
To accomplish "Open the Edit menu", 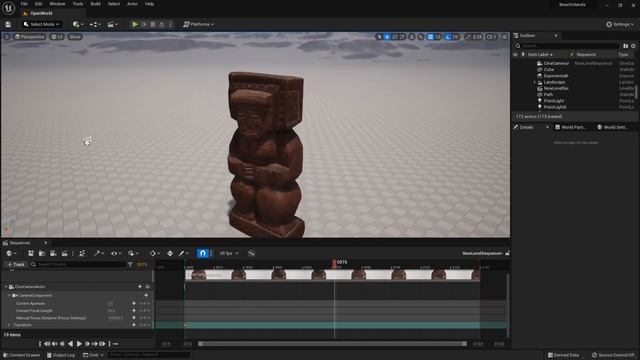I will tap(38, 4).
